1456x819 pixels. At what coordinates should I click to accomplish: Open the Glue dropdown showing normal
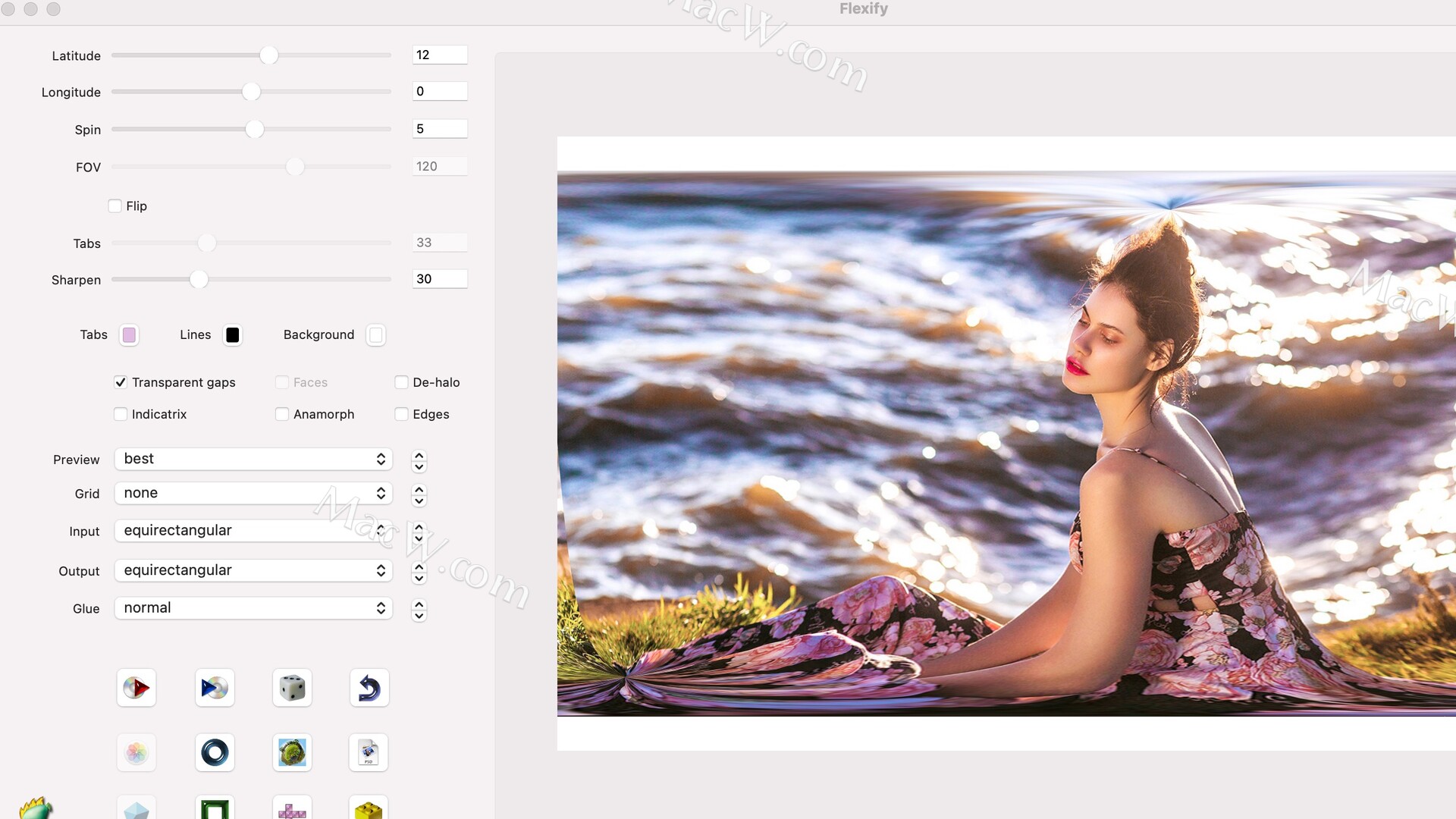pos(253,607)
